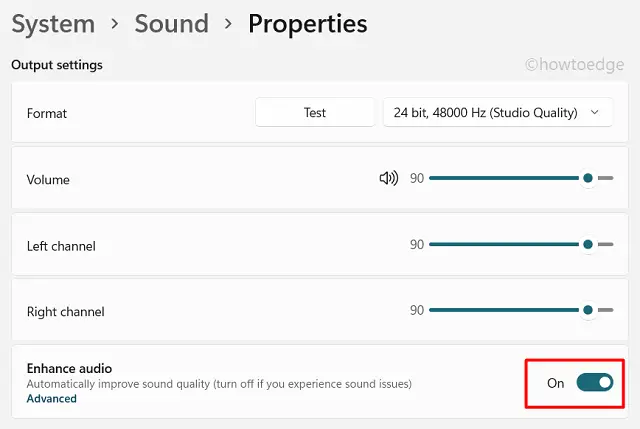640x429 pixels.
Task: Click the gray end of the Volume track
Action: click(606, 178)
